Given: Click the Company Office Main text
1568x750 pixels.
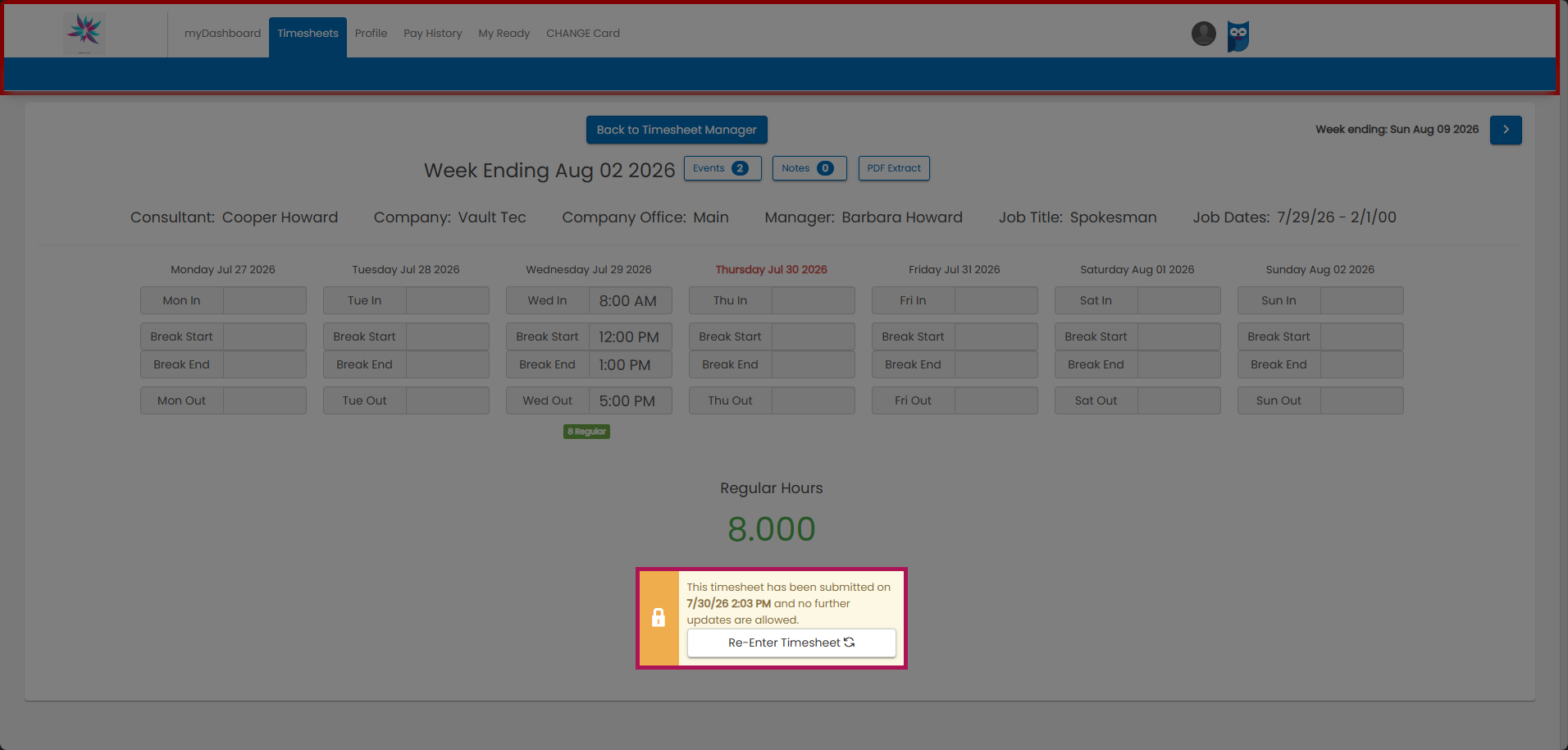Looking at the screenshot, I should point(645,217).
